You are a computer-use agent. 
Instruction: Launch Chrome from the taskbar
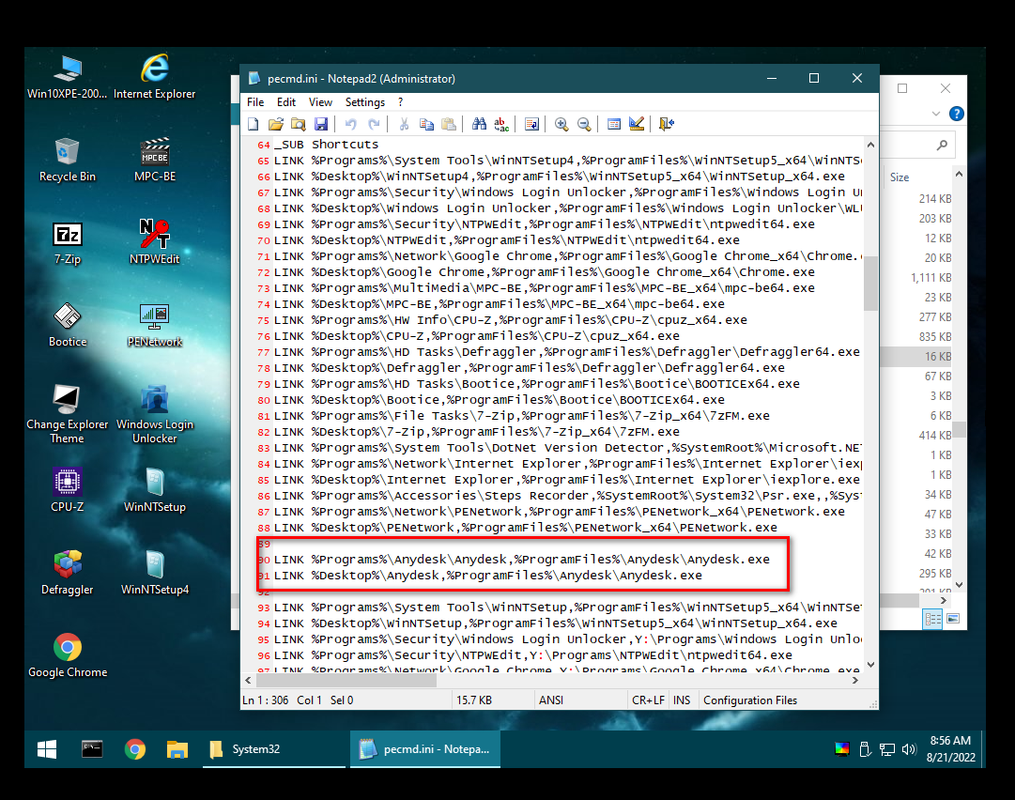(135, 750)
